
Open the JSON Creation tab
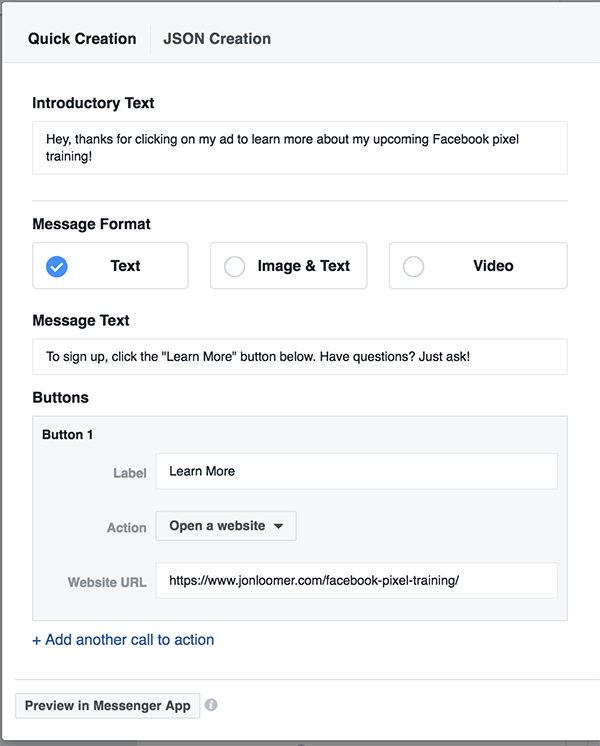pyautogui.click(x=217, y=39)
